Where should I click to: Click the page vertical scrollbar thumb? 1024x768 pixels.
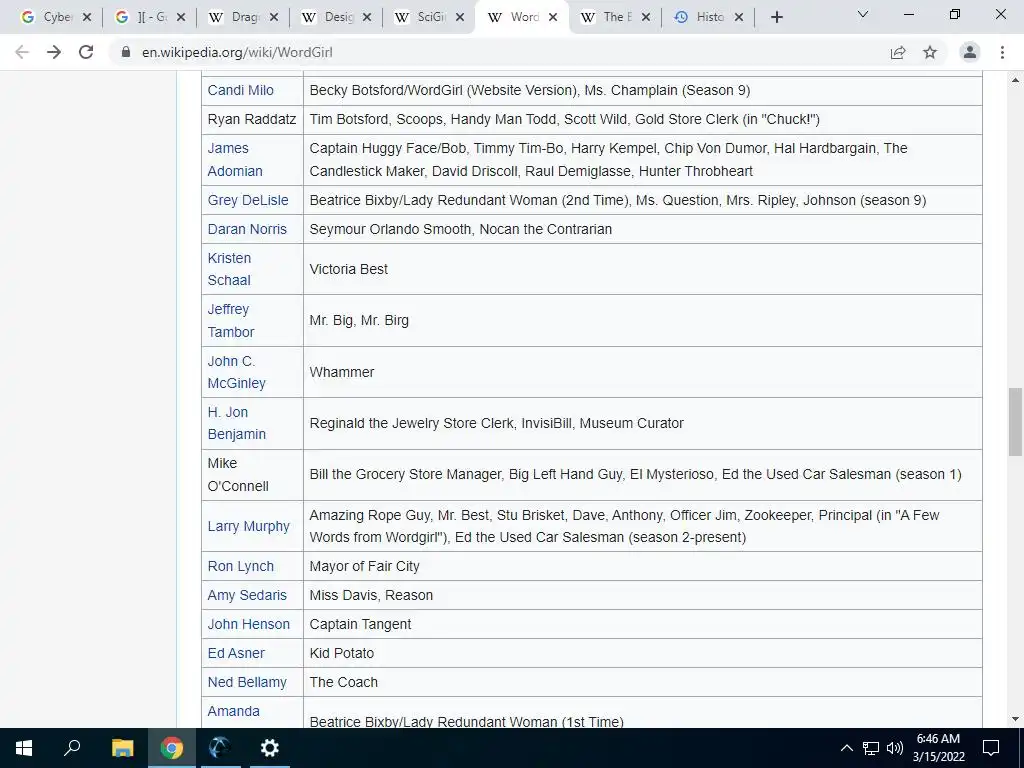[x=1015, y=422]
